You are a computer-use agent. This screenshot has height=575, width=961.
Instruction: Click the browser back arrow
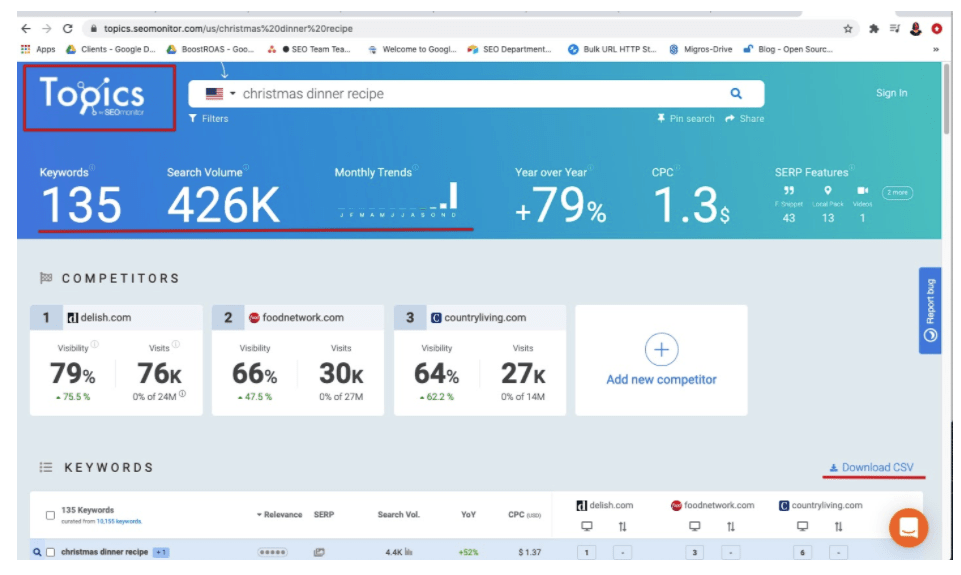click(x=26, y=28)
